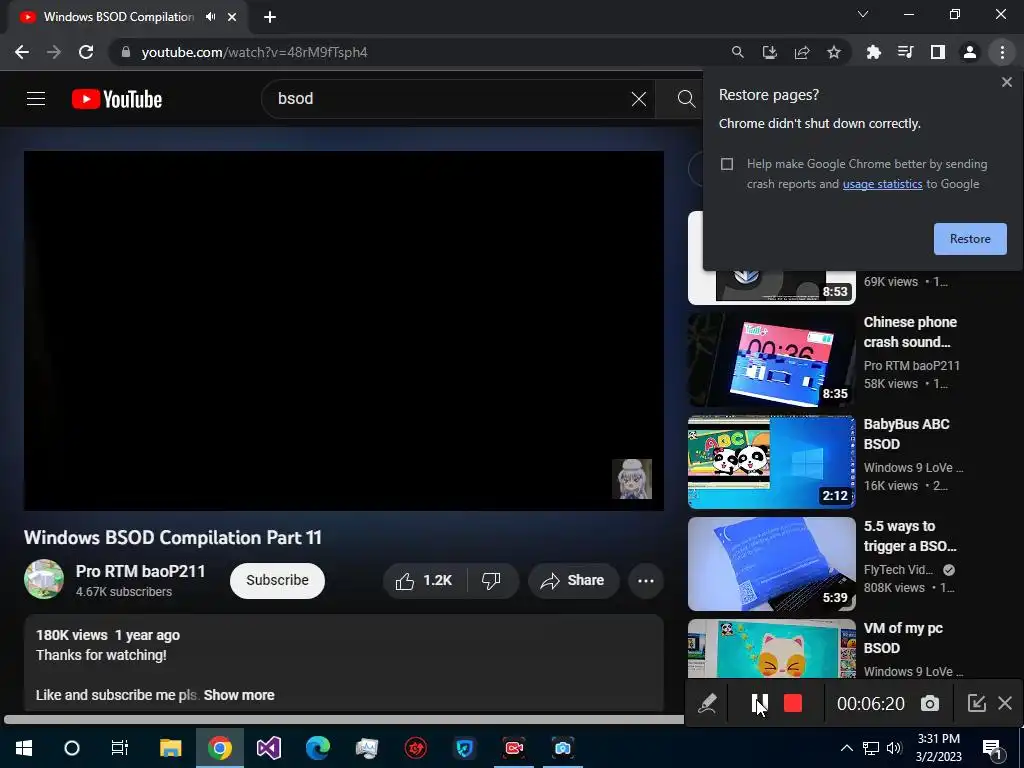
Task: Dislike the video
Action: pyautogui.click(x=492, y=581)
